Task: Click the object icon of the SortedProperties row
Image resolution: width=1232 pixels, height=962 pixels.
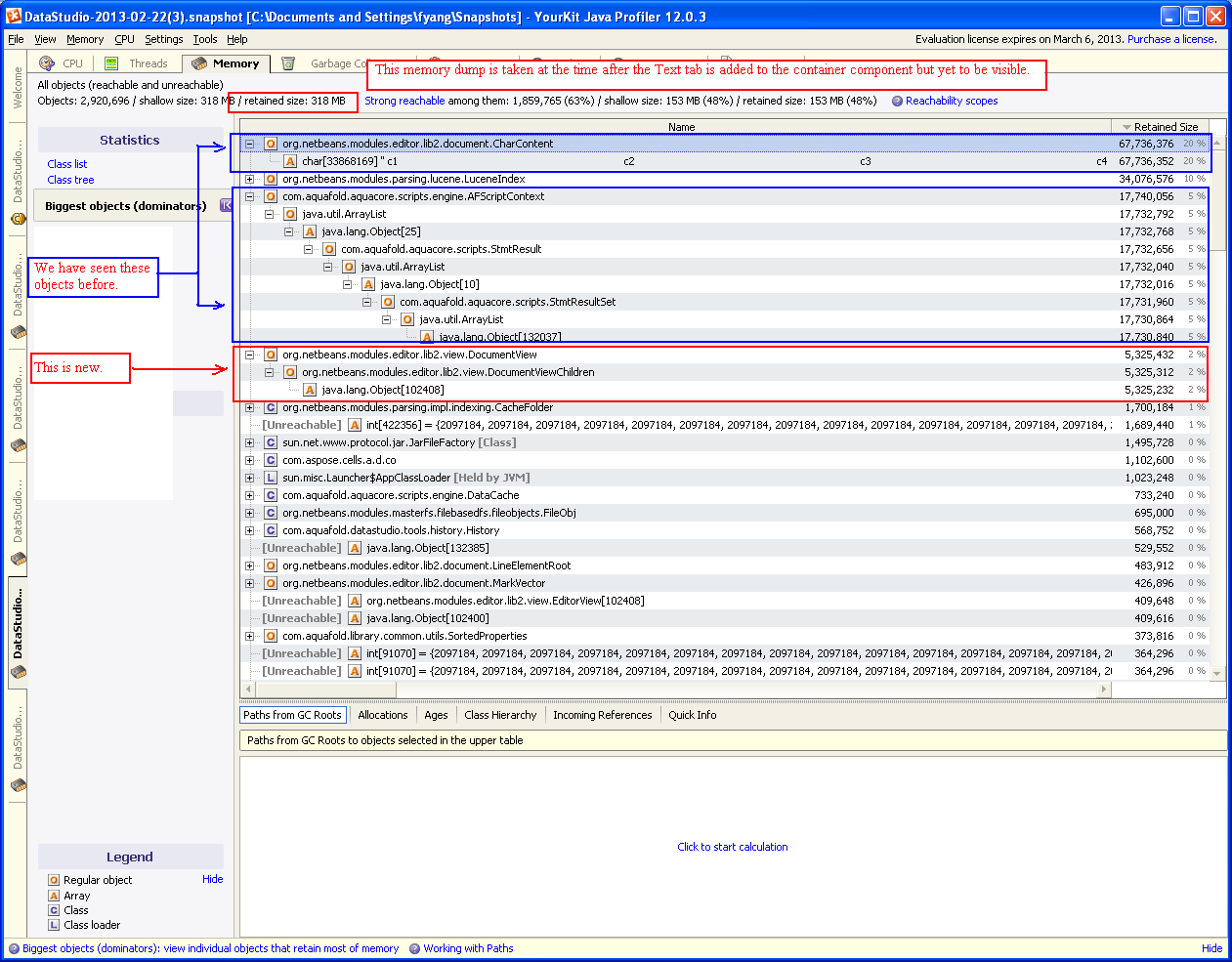Action: (x=271, y=636)
